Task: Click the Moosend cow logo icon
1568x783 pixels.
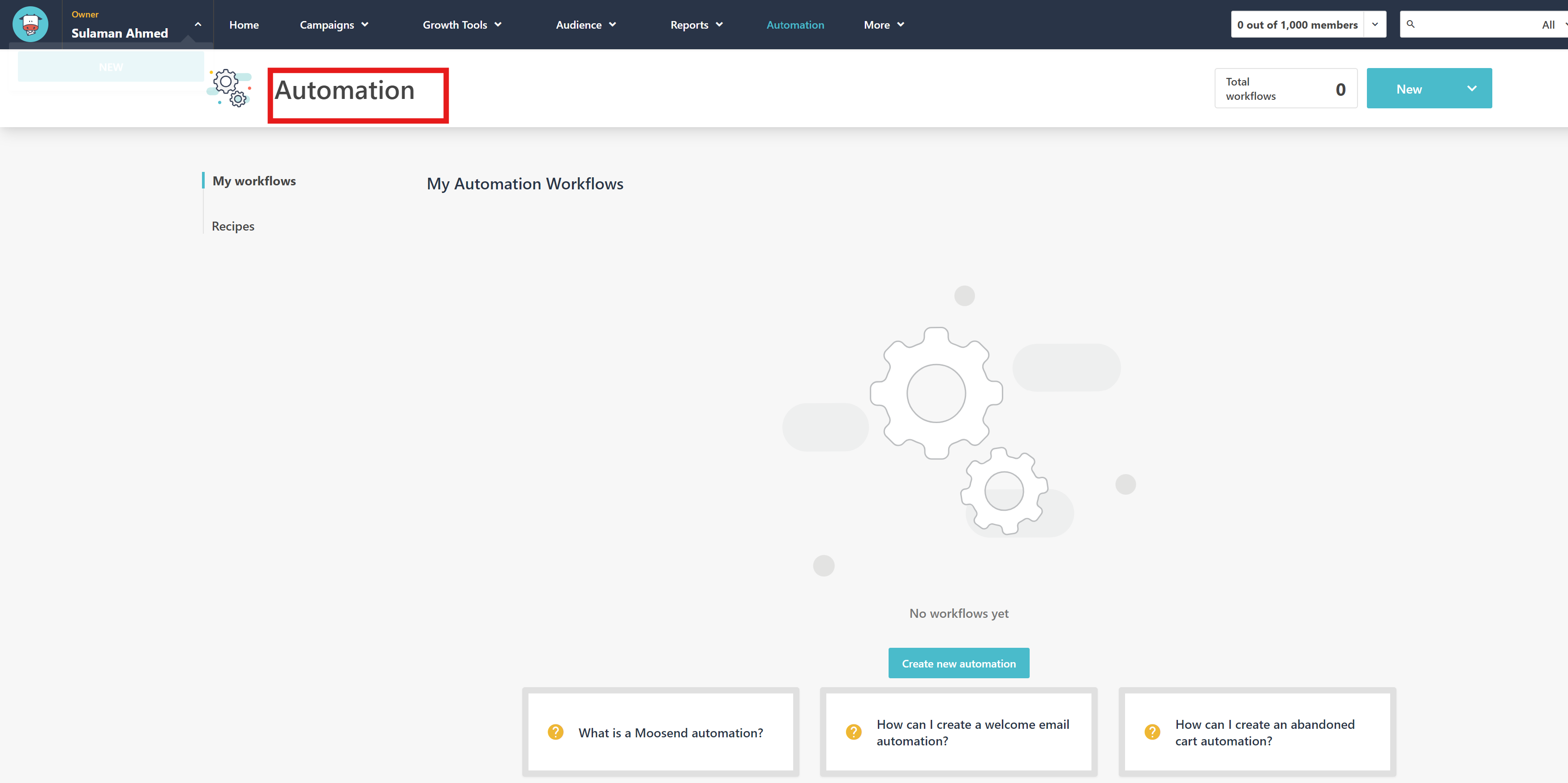Action: [x=30, y=24]
